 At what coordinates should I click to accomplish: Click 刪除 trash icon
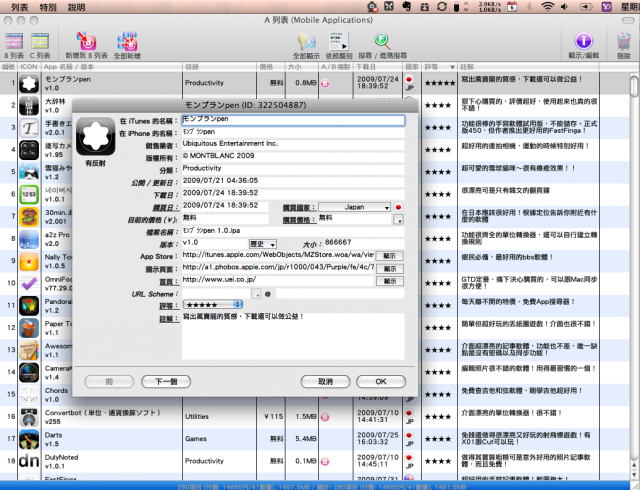tap(624, 41)
